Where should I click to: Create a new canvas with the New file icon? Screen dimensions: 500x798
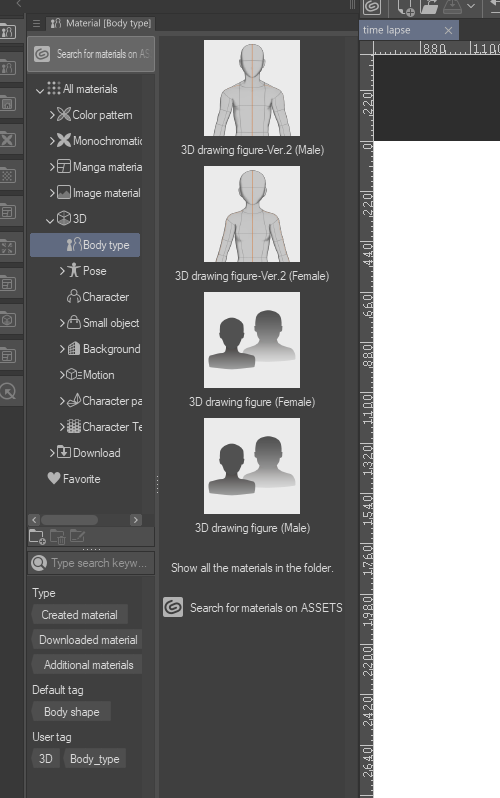(406, 7)
